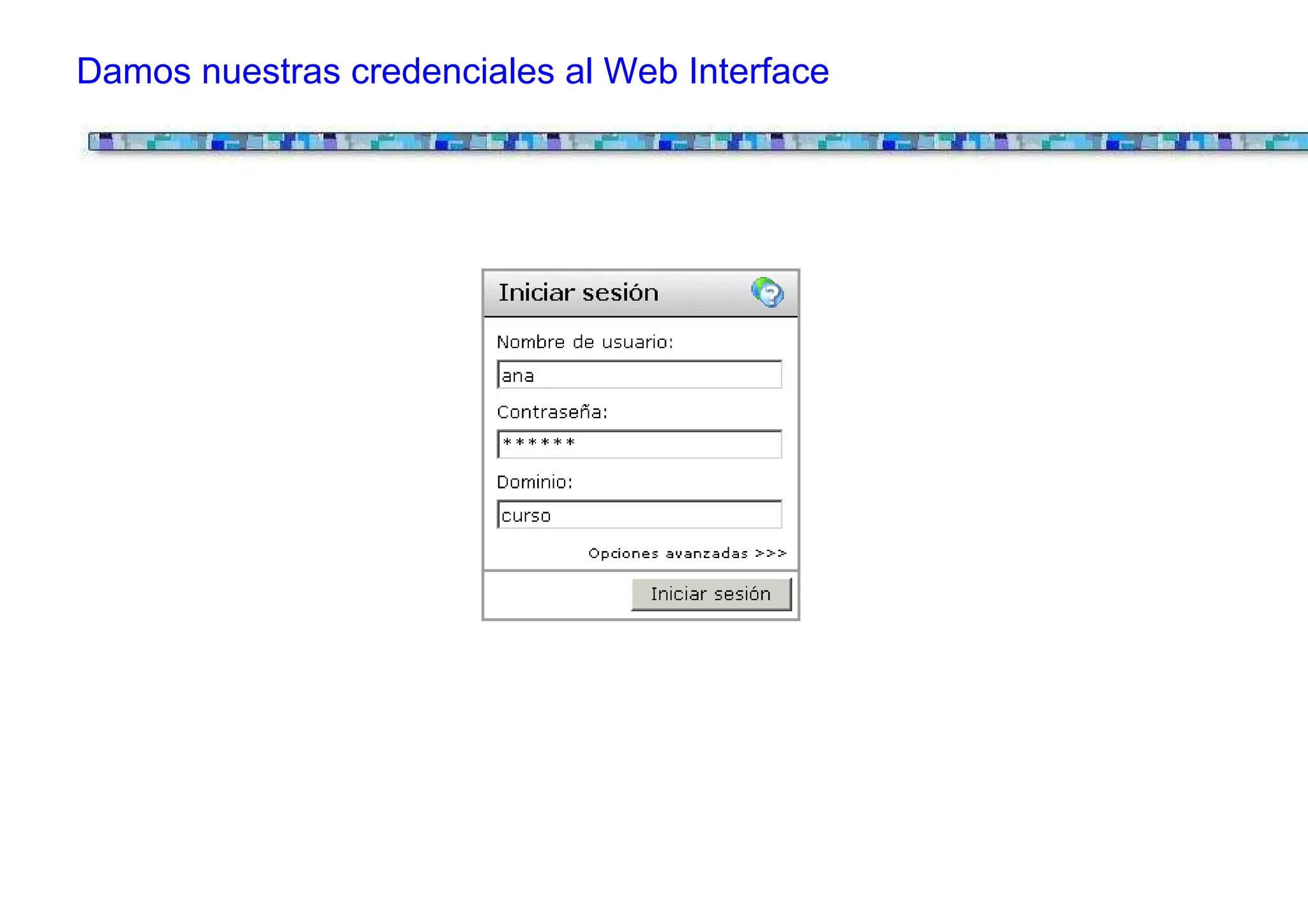This screenshot has height=924, width=1308.
Task: Open the help icon in login header
Action: 767,292
